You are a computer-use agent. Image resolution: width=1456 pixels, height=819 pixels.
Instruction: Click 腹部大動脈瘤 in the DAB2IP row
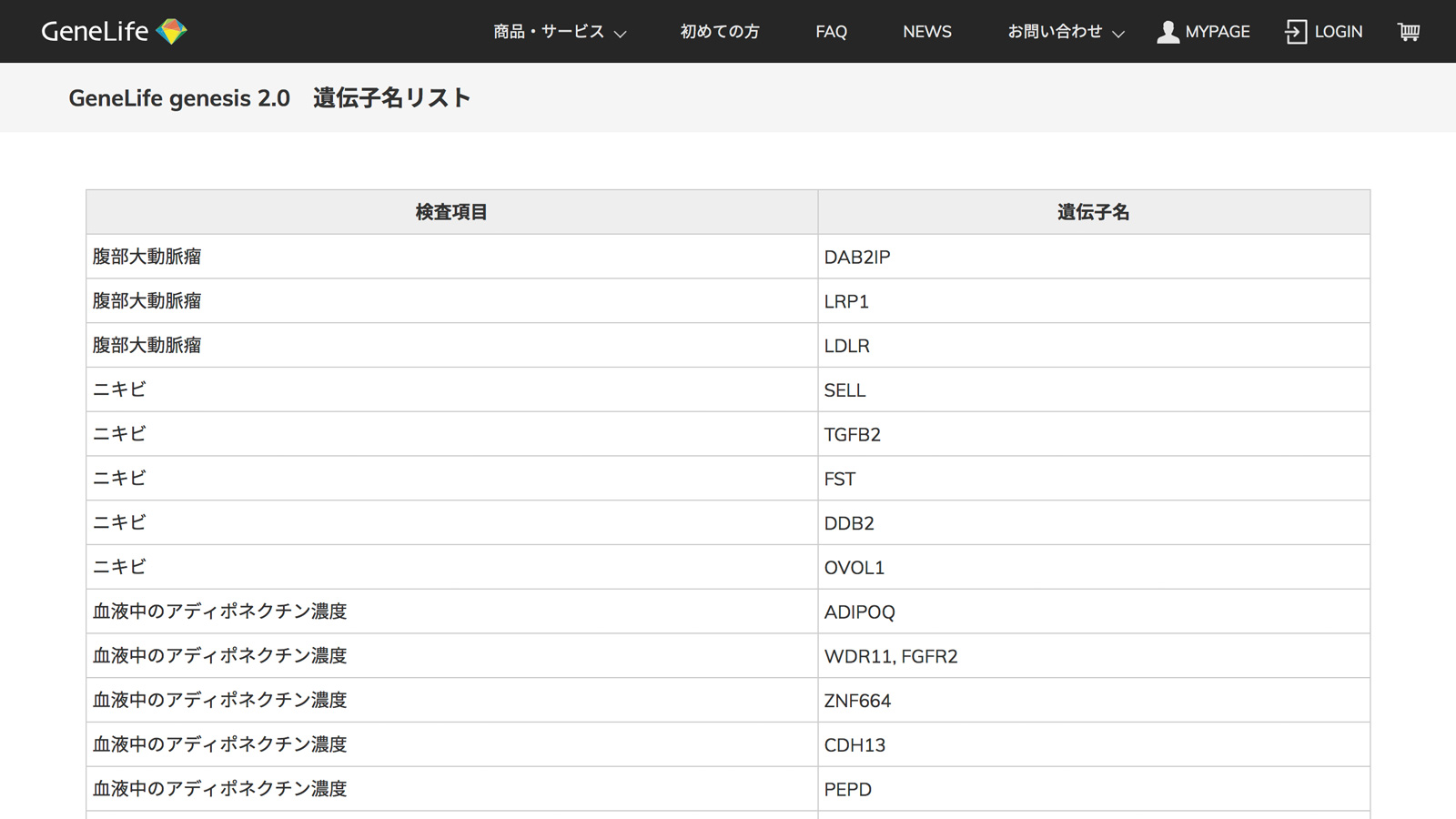click(x=147, y=257)
